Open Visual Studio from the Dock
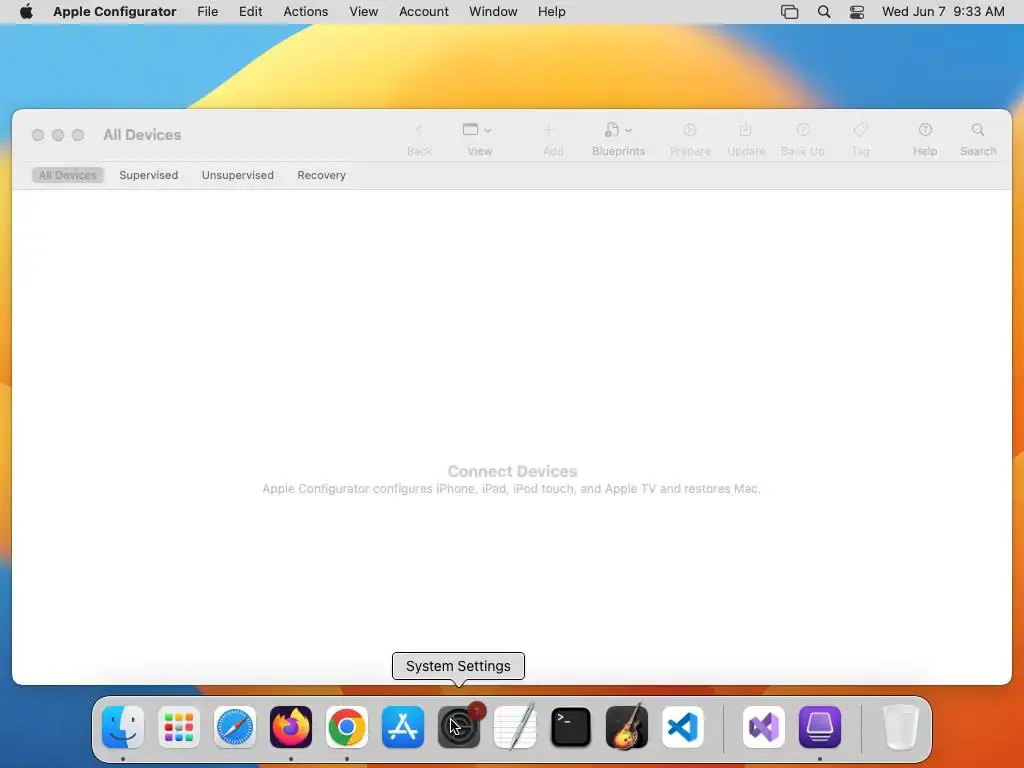The width and height of the screenshot is (1024, 768). pyautogui.click(x=763, y=727)
